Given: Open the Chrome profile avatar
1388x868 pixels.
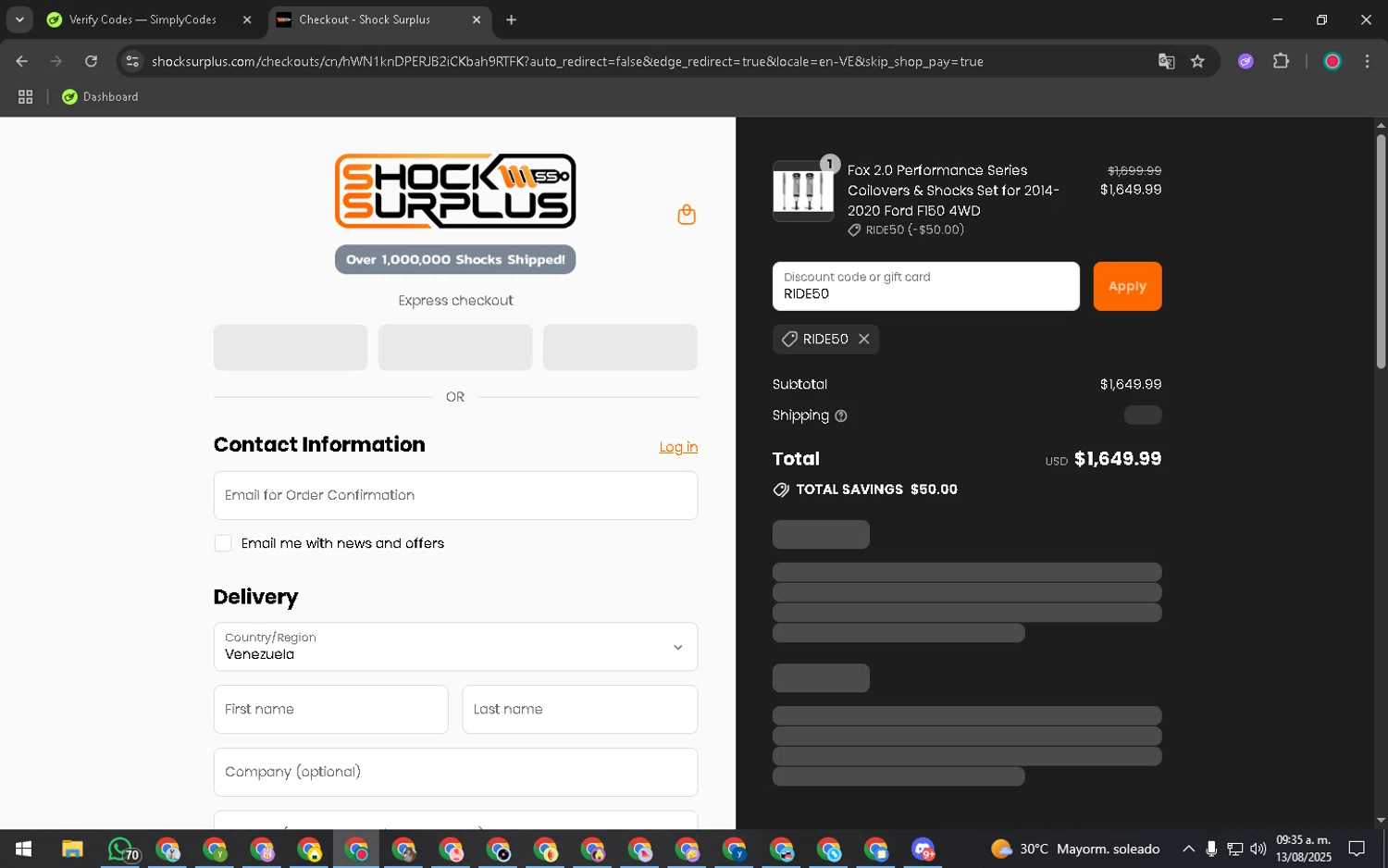Looking at the screenshot, I should pos(1332,61).
